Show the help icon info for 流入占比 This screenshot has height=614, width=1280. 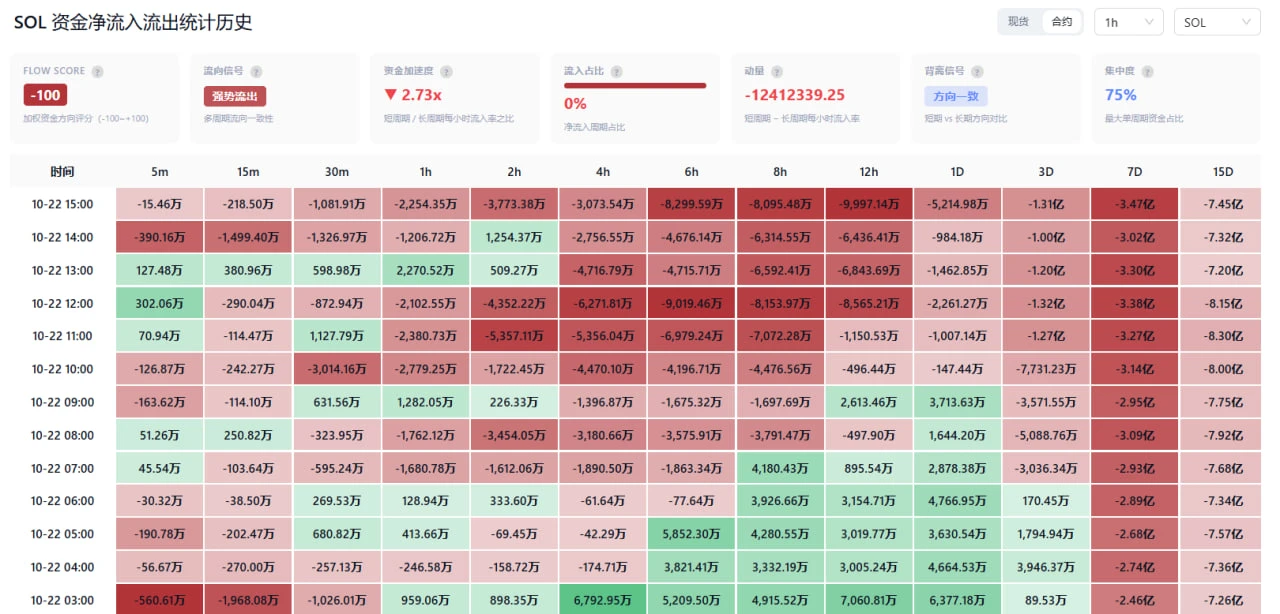(616, 72)
